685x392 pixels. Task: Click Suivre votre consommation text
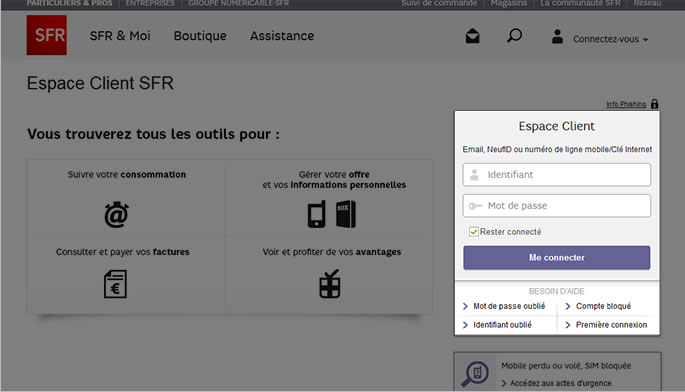pyautogui.click(x=127, y=174)
